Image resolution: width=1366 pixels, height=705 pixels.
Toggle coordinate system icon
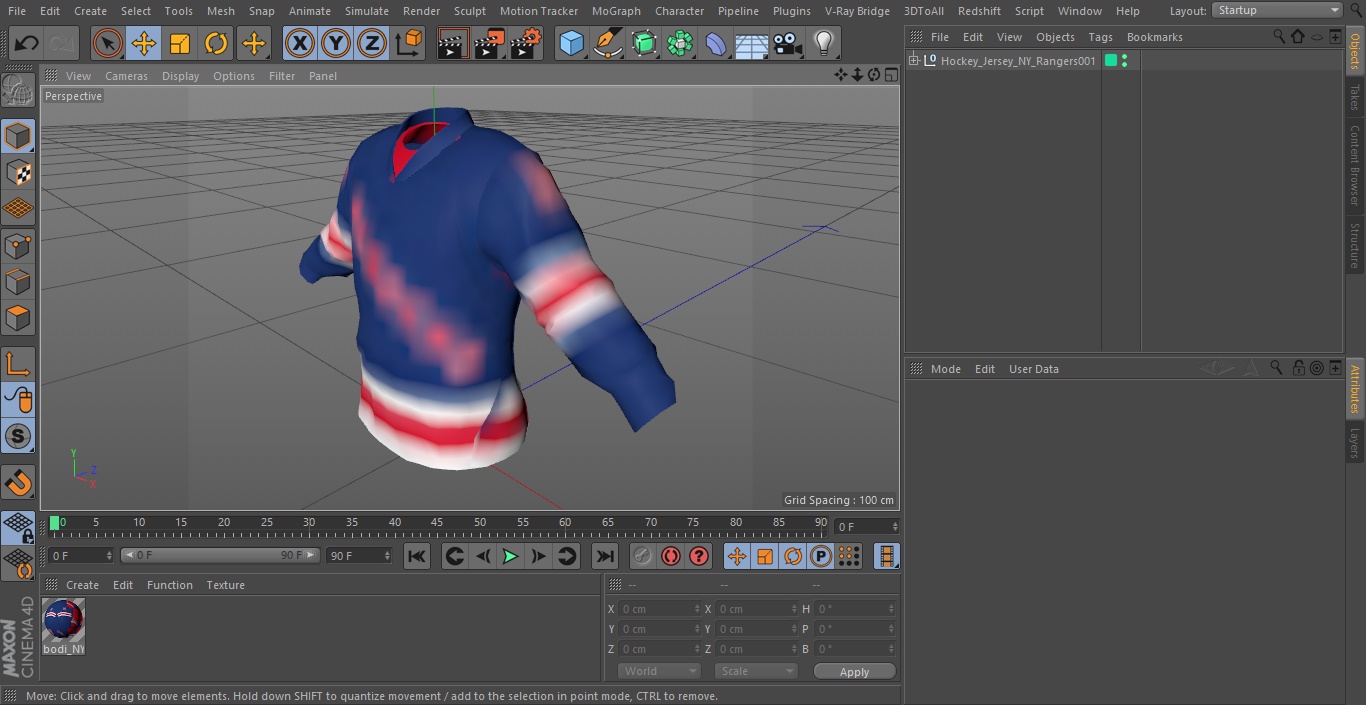point(409,43)
